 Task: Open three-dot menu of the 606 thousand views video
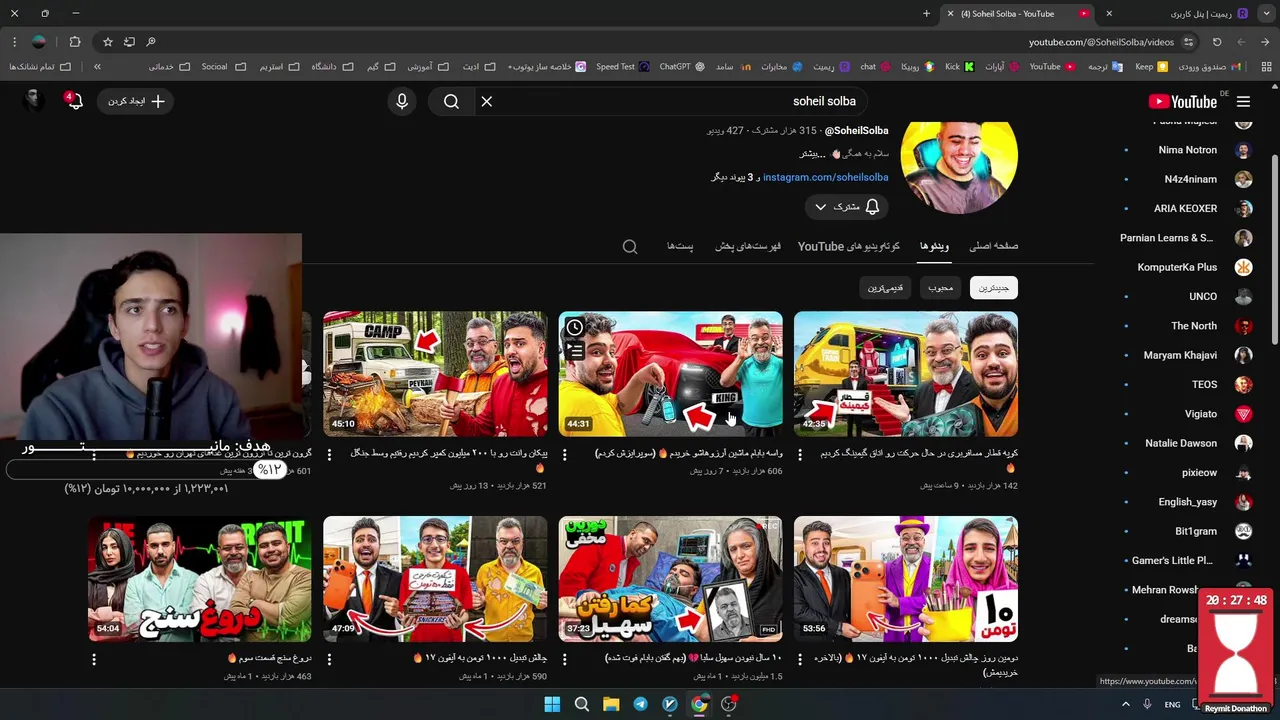(564, 455)
